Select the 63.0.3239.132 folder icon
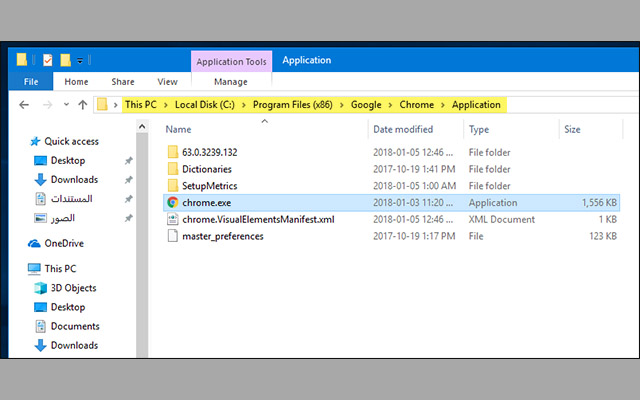The width and height of the screenshot is (640, 400). (173, 151)
